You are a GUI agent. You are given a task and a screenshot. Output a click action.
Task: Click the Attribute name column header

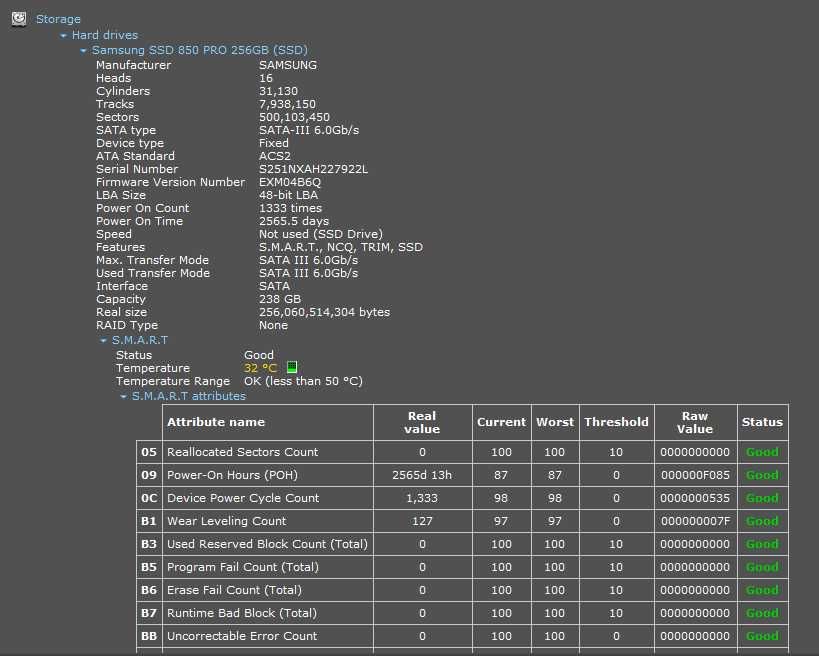point(216,422)
